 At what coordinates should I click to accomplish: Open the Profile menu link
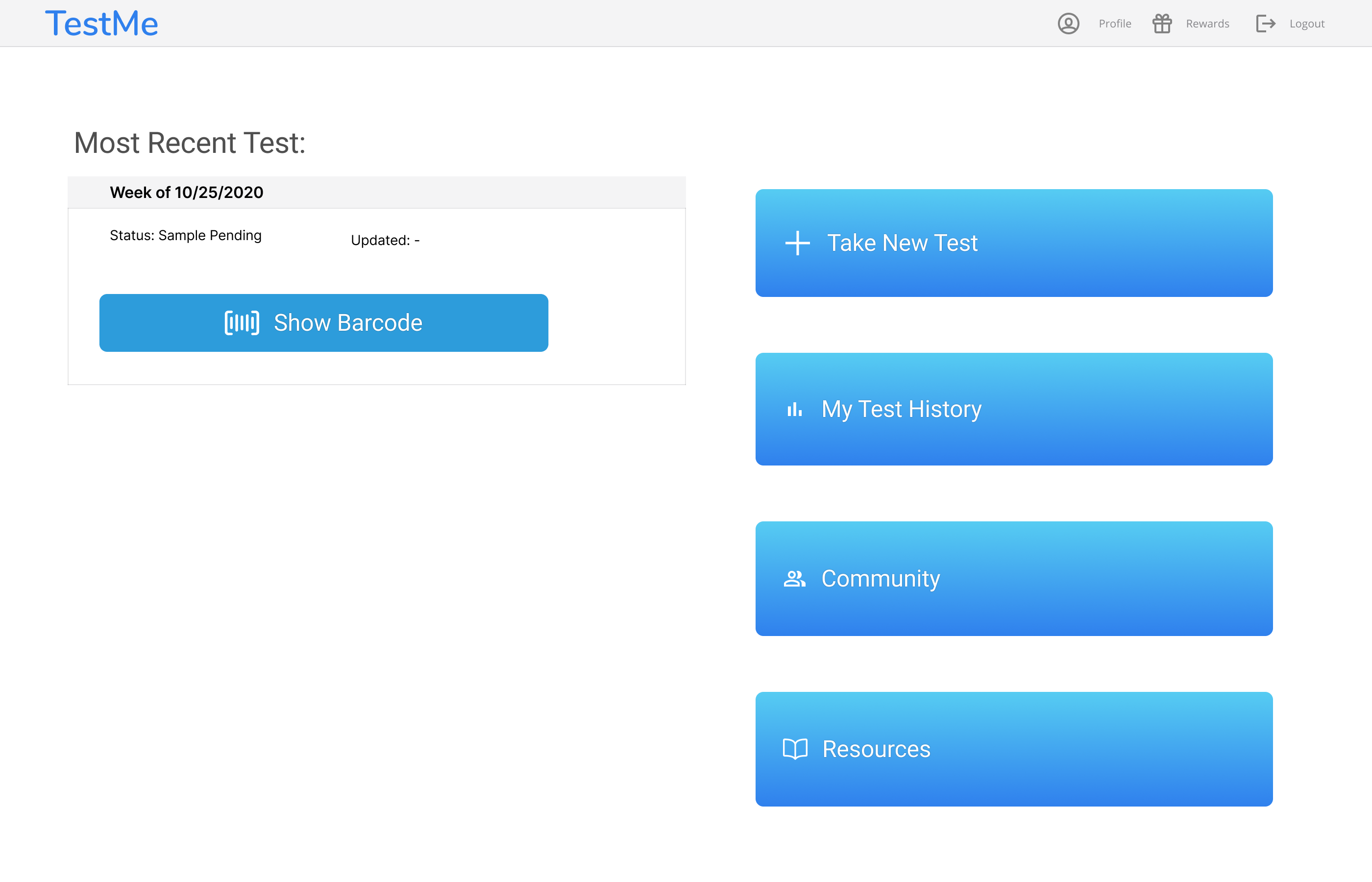tap(1114, 24)
